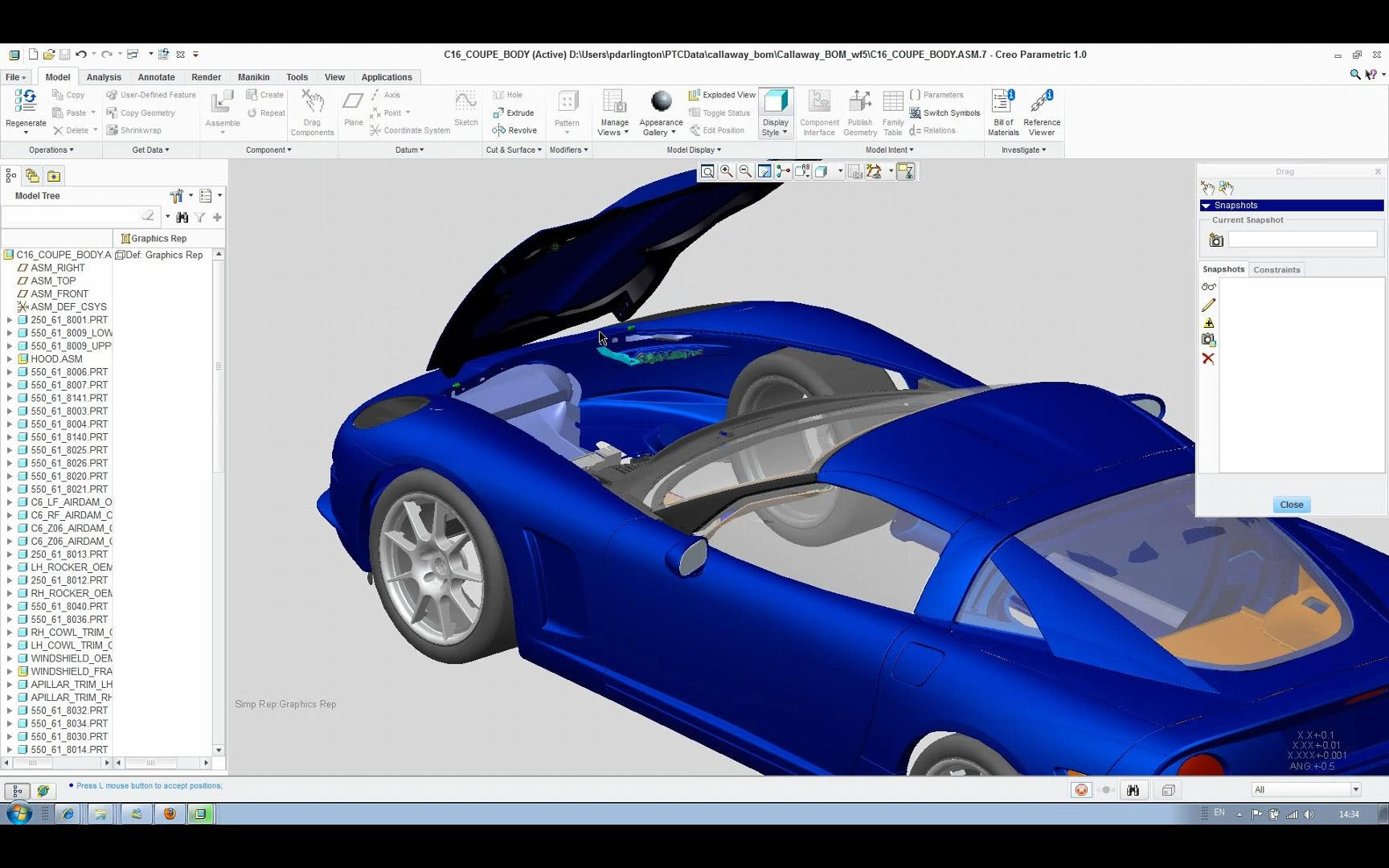The image size is (1389, 868).
Task: Click the Model Tree vertical scrollbar down arrow
Action: [x=218, y=750]
